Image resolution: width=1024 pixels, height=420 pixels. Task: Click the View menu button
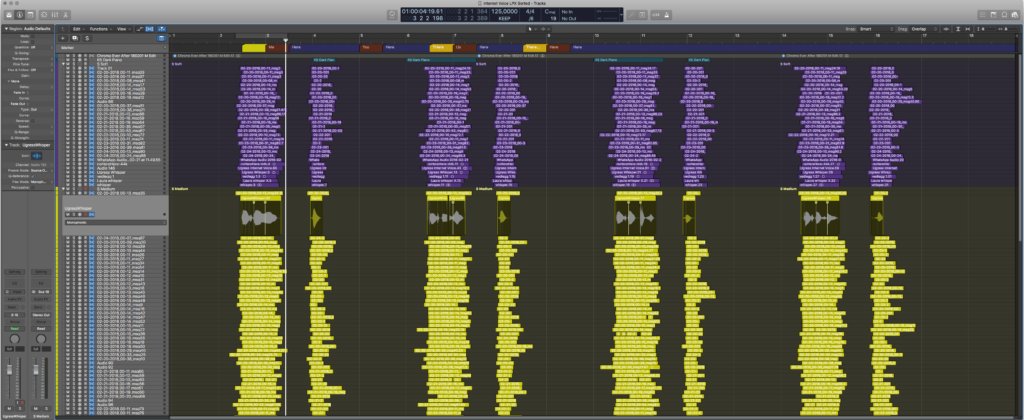pos(121,29)
